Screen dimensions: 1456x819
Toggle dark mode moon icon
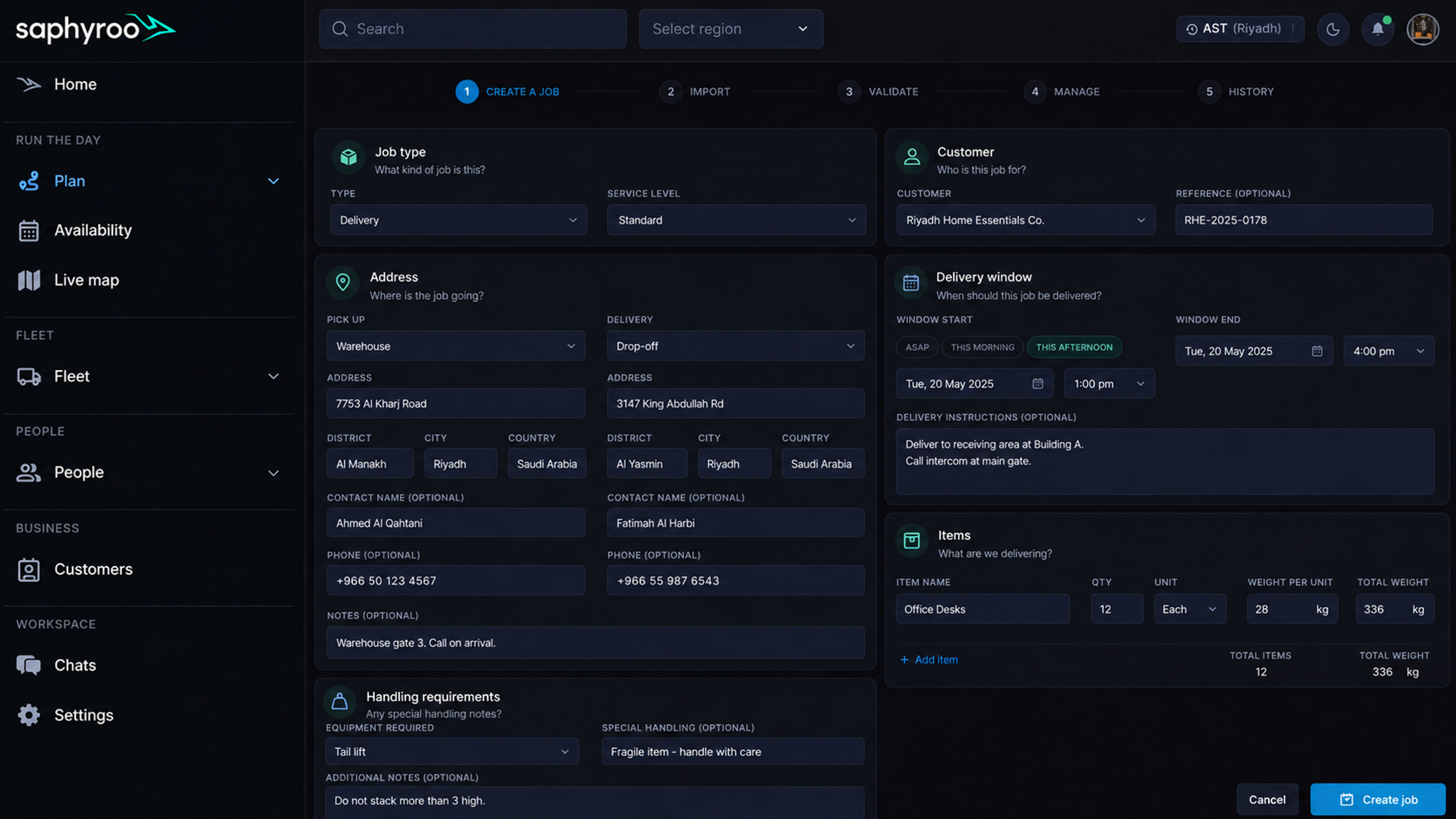tap(1332, 29)
